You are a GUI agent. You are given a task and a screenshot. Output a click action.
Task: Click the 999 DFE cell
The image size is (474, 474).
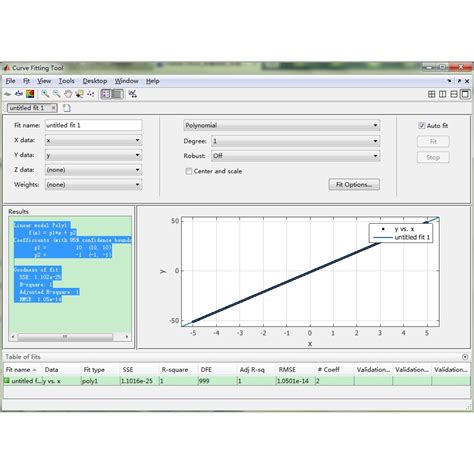point(218,381)
